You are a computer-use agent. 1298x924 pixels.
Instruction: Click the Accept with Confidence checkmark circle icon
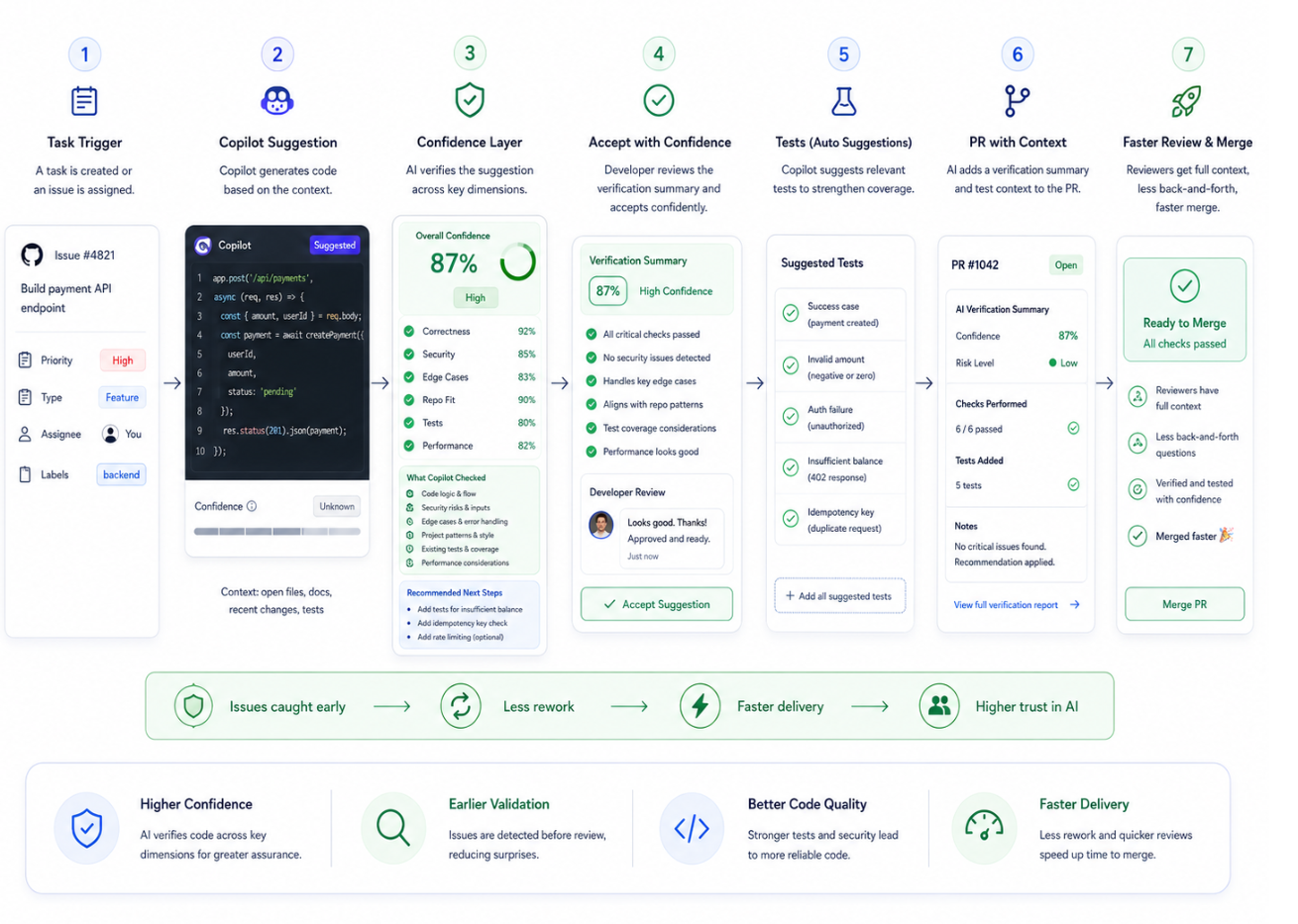click(659, 100)
